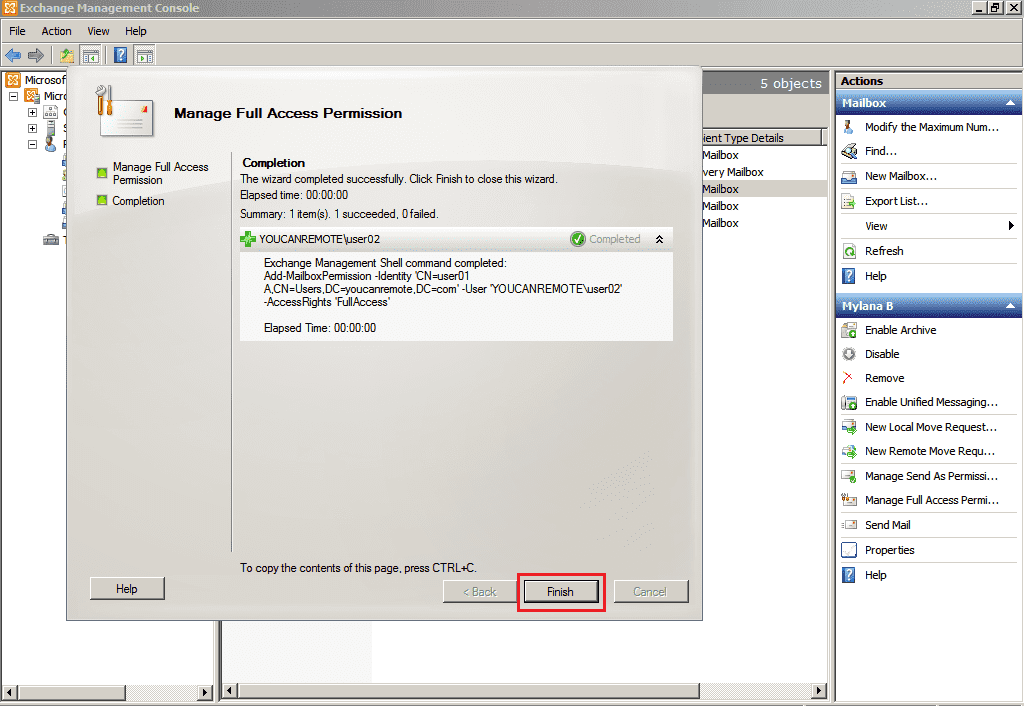Screen dimensions: 1024x706
Task: Click the Send Mail action icon
Action: click(849, 525)
